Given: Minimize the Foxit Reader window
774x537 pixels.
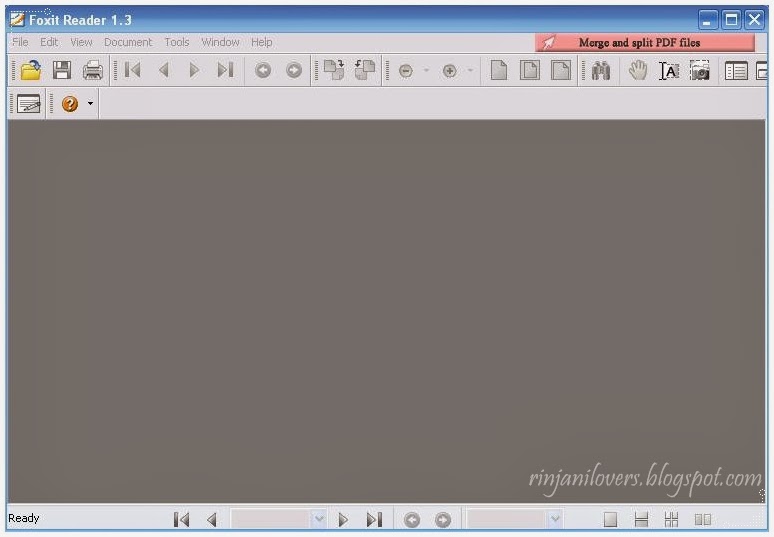Looking at the screenshot, I should pos(708,20).
